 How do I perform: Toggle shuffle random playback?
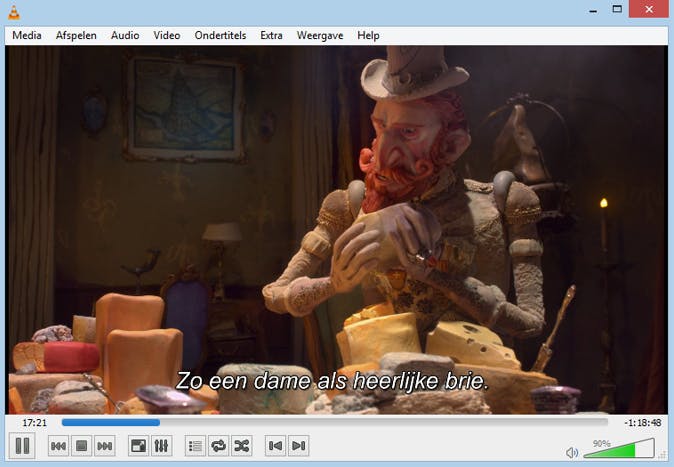pyautogui.click(x=242, y=446)
